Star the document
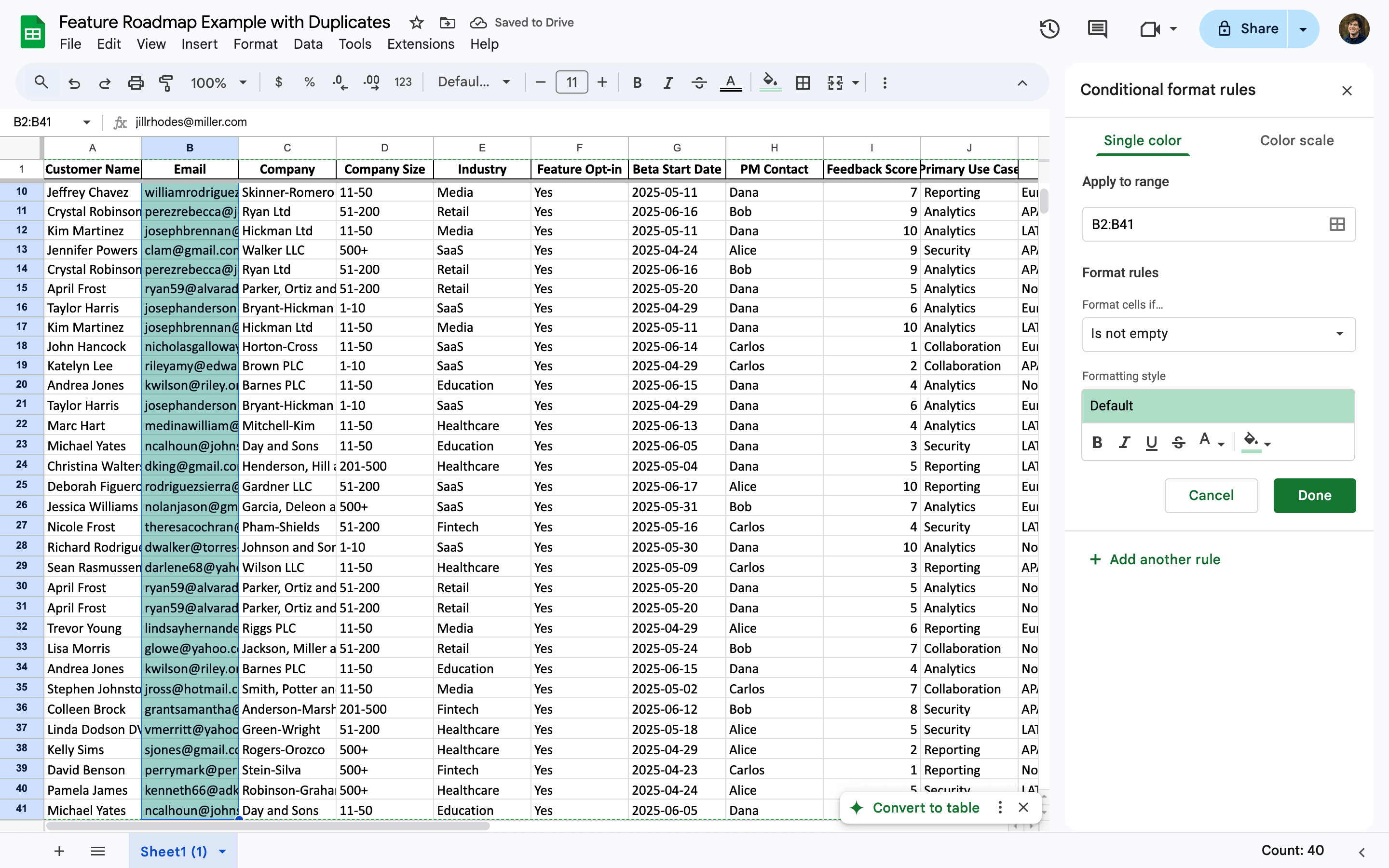The width and height of the screenshot is (1389, 868). tap(417, 22)
